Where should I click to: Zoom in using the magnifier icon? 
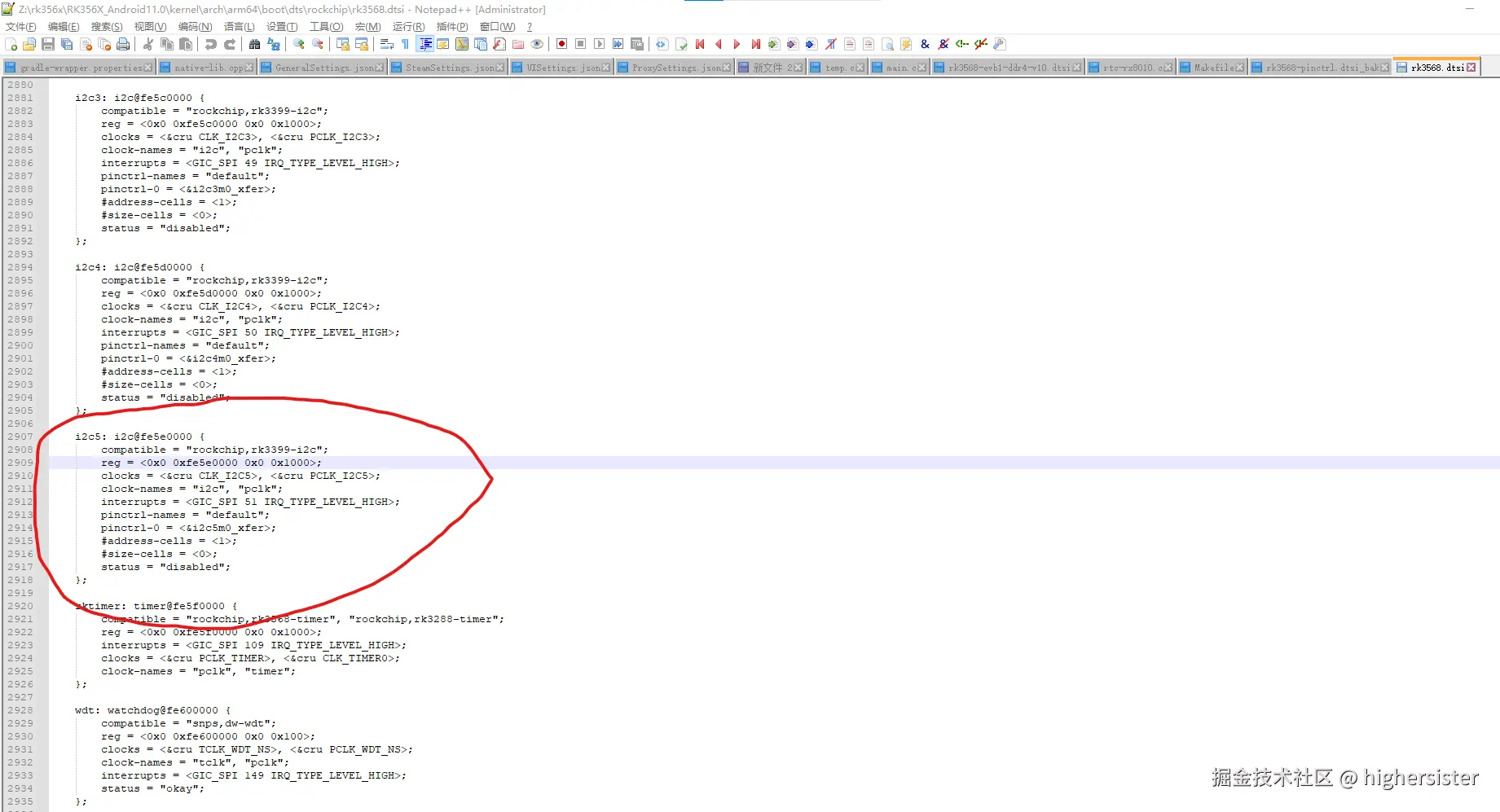tap(299, 44)
